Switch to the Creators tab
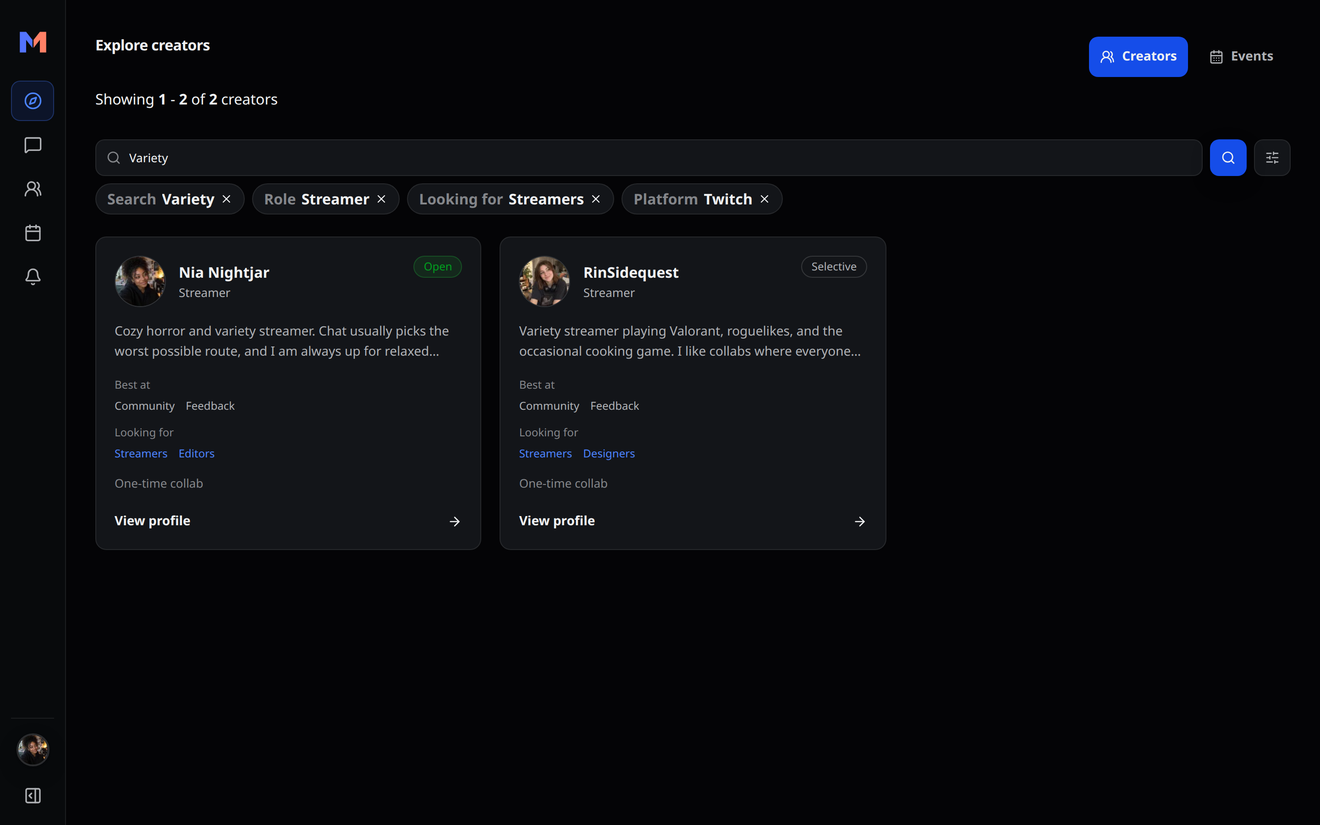 (1138, 57)
